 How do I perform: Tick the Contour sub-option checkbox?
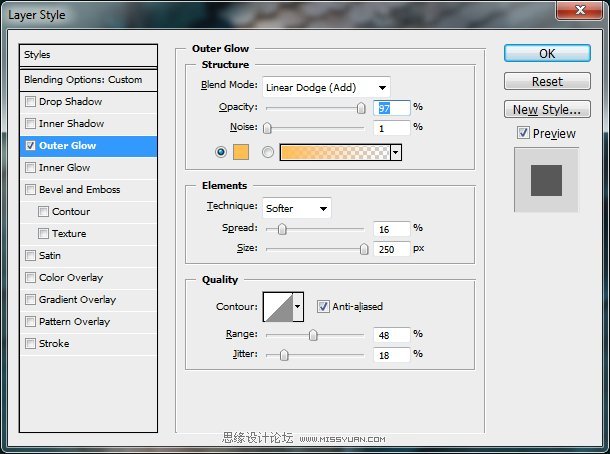point(43,212)
